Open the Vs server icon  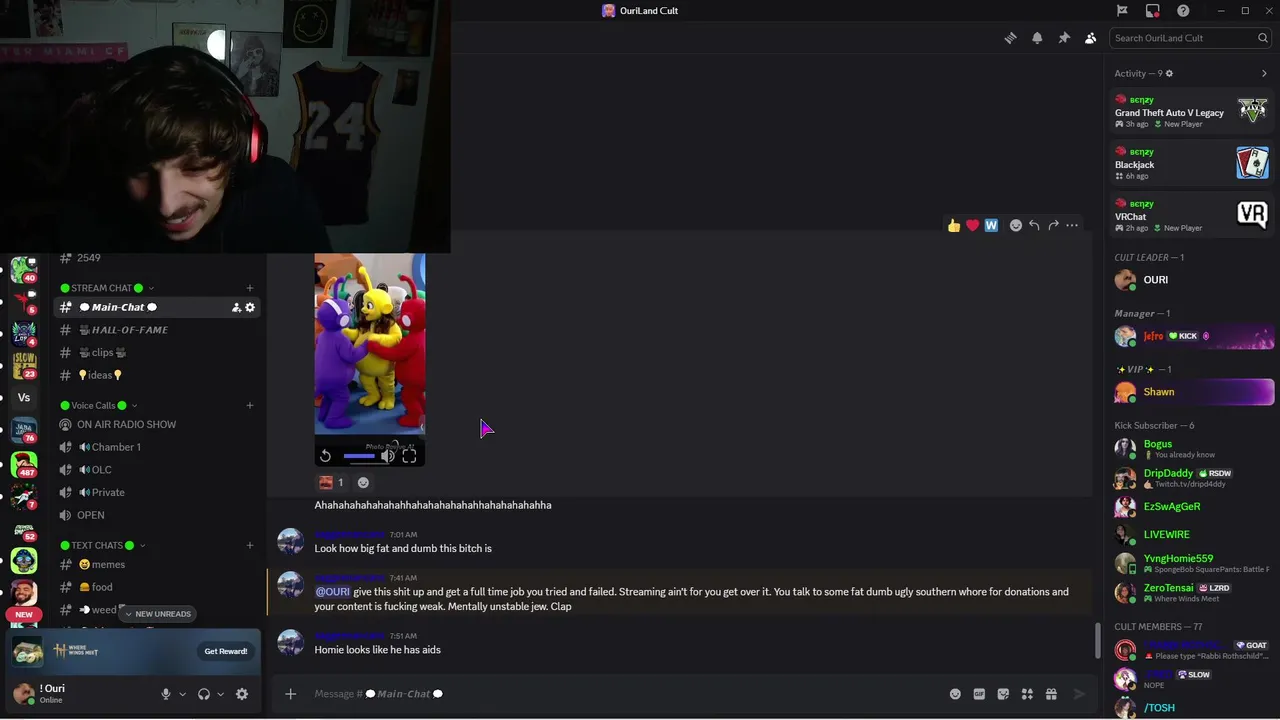tap(24, 397)
